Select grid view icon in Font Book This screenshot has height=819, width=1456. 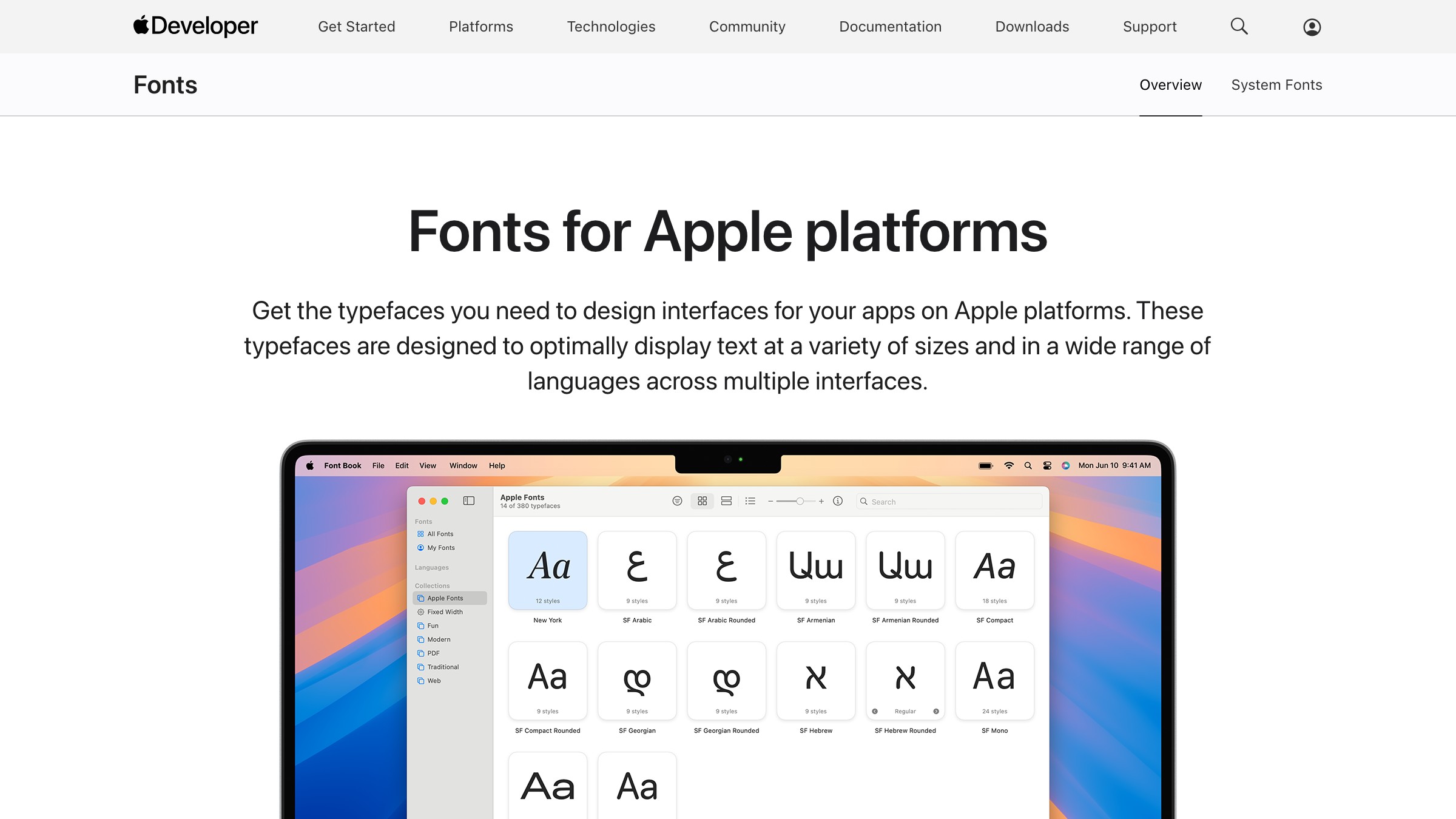click(x=702, y=500)
